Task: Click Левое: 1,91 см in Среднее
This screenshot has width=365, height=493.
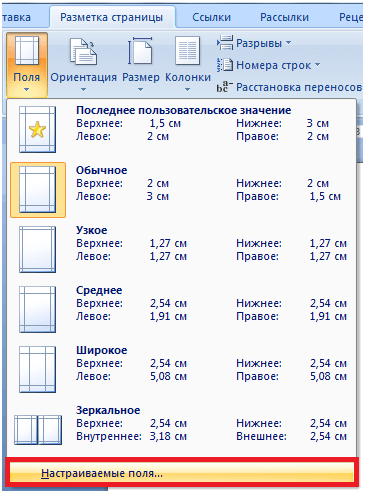Action: point(131,316)
